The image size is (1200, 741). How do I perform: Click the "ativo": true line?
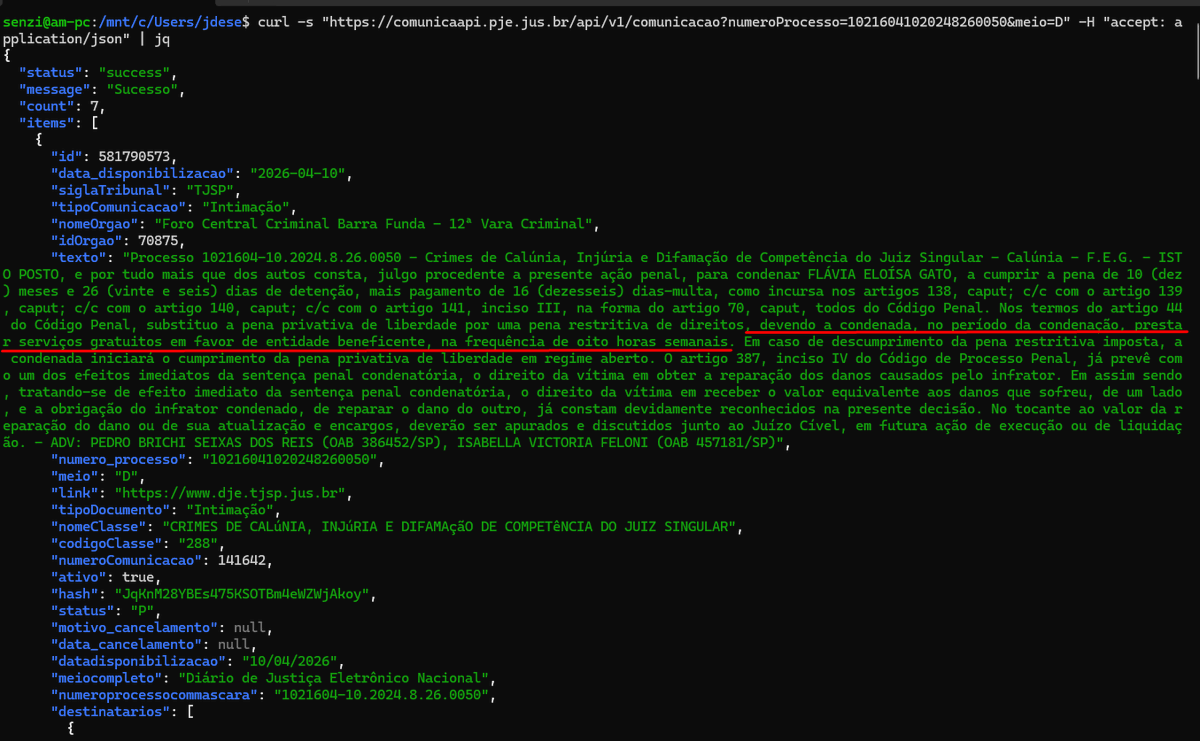click(x=104, y=577)
